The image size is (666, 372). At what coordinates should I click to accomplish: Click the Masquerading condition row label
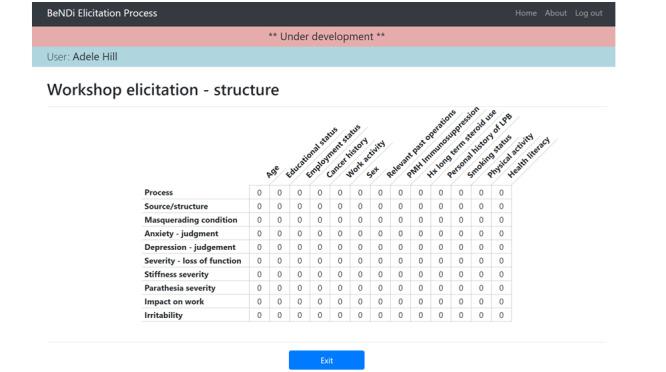pos(191,220)
